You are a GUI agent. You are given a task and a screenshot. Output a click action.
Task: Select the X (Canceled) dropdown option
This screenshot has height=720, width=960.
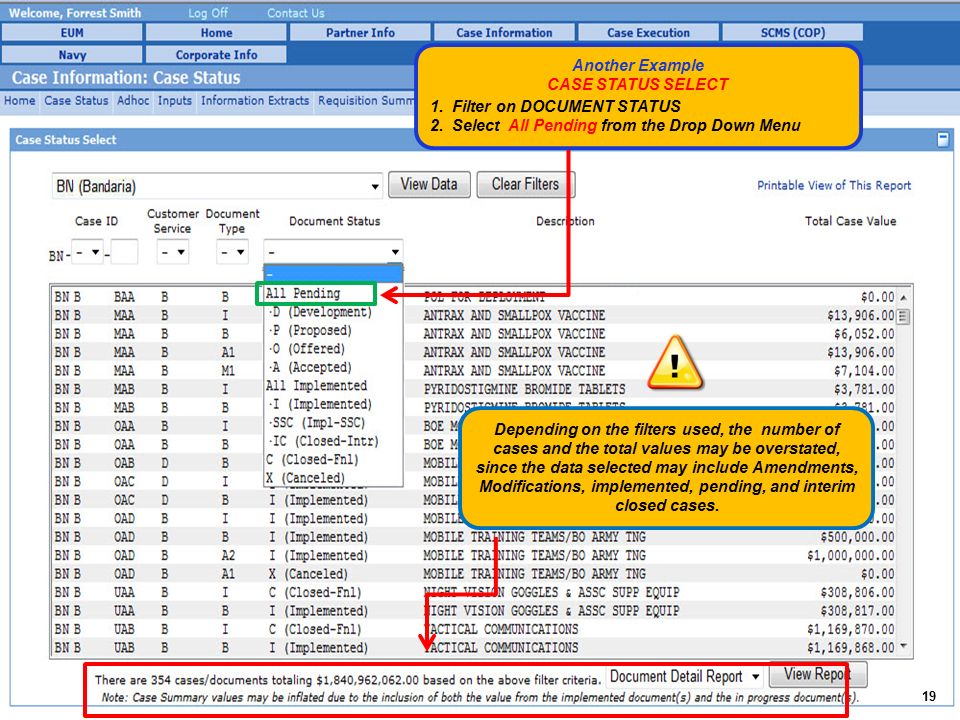coord(333,478)
